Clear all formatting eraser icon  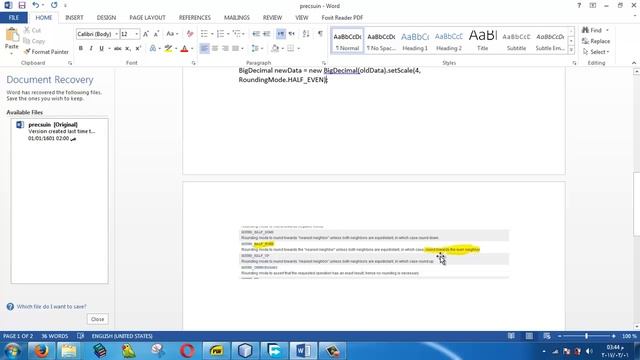coord(190,34)
